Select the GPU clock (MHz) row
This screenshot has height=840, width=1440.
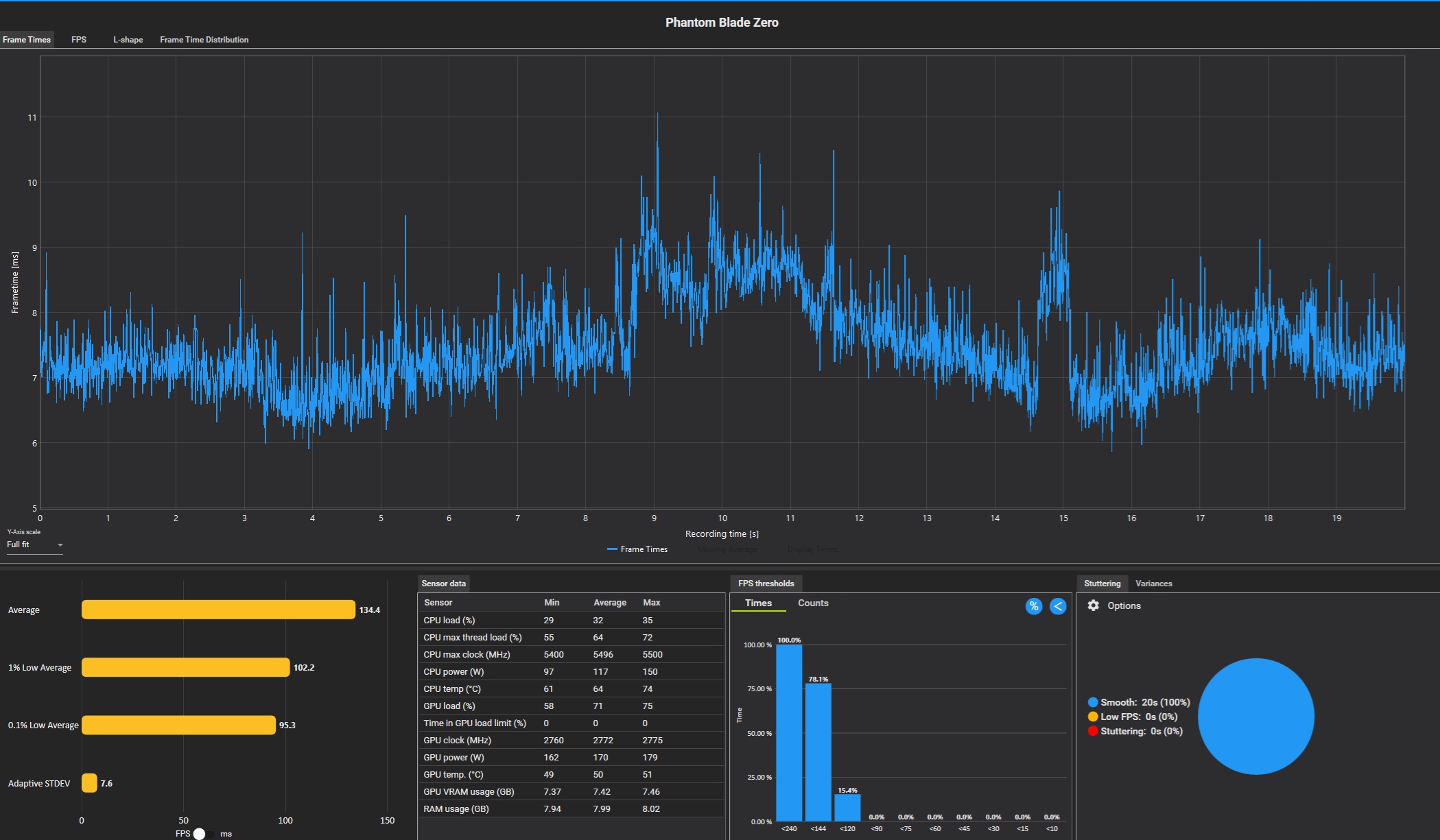[x=571, y=740]
